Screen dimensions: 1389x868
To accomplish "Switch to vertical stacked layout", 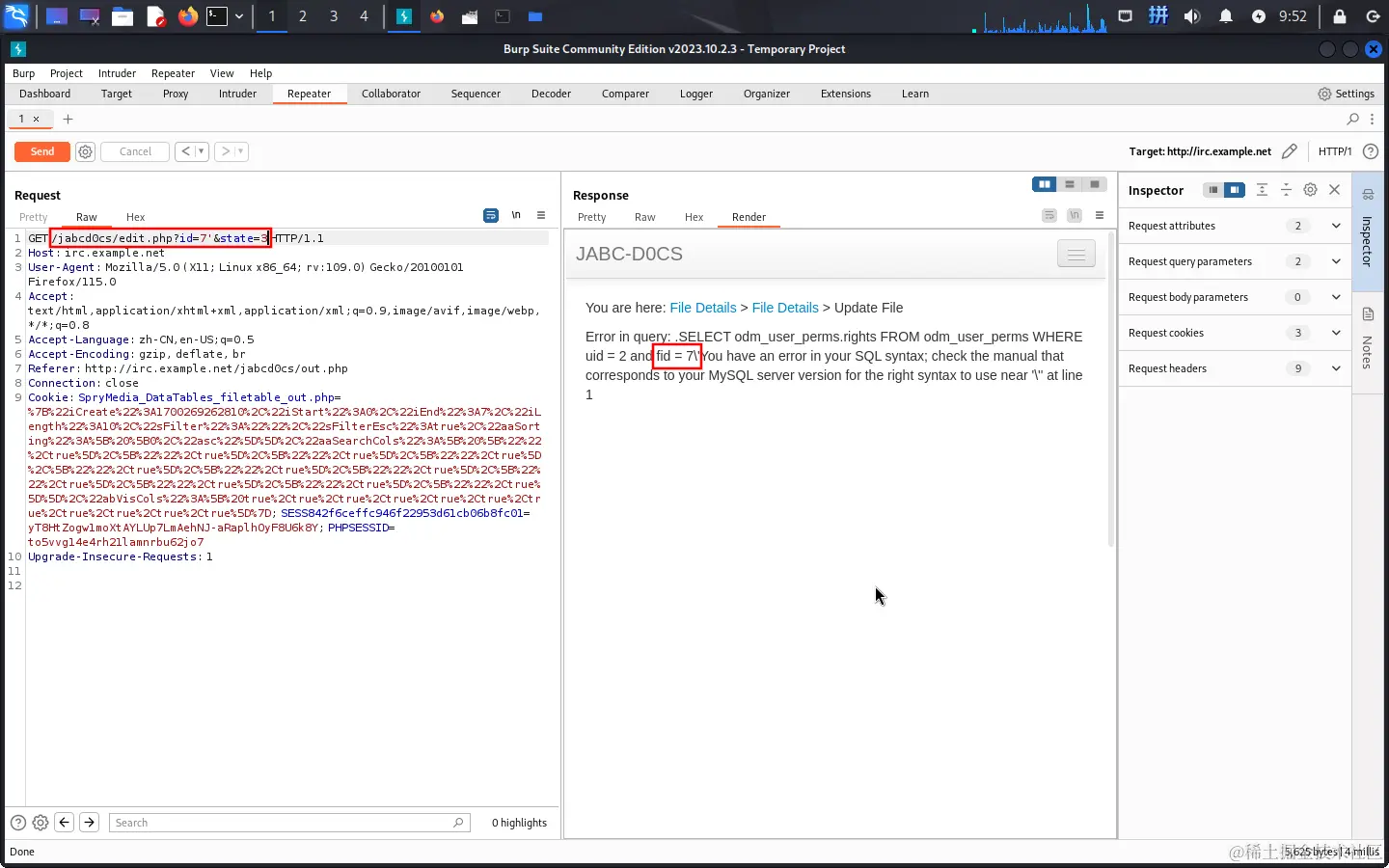I will pyautogui.click(x=1070, y=184).
